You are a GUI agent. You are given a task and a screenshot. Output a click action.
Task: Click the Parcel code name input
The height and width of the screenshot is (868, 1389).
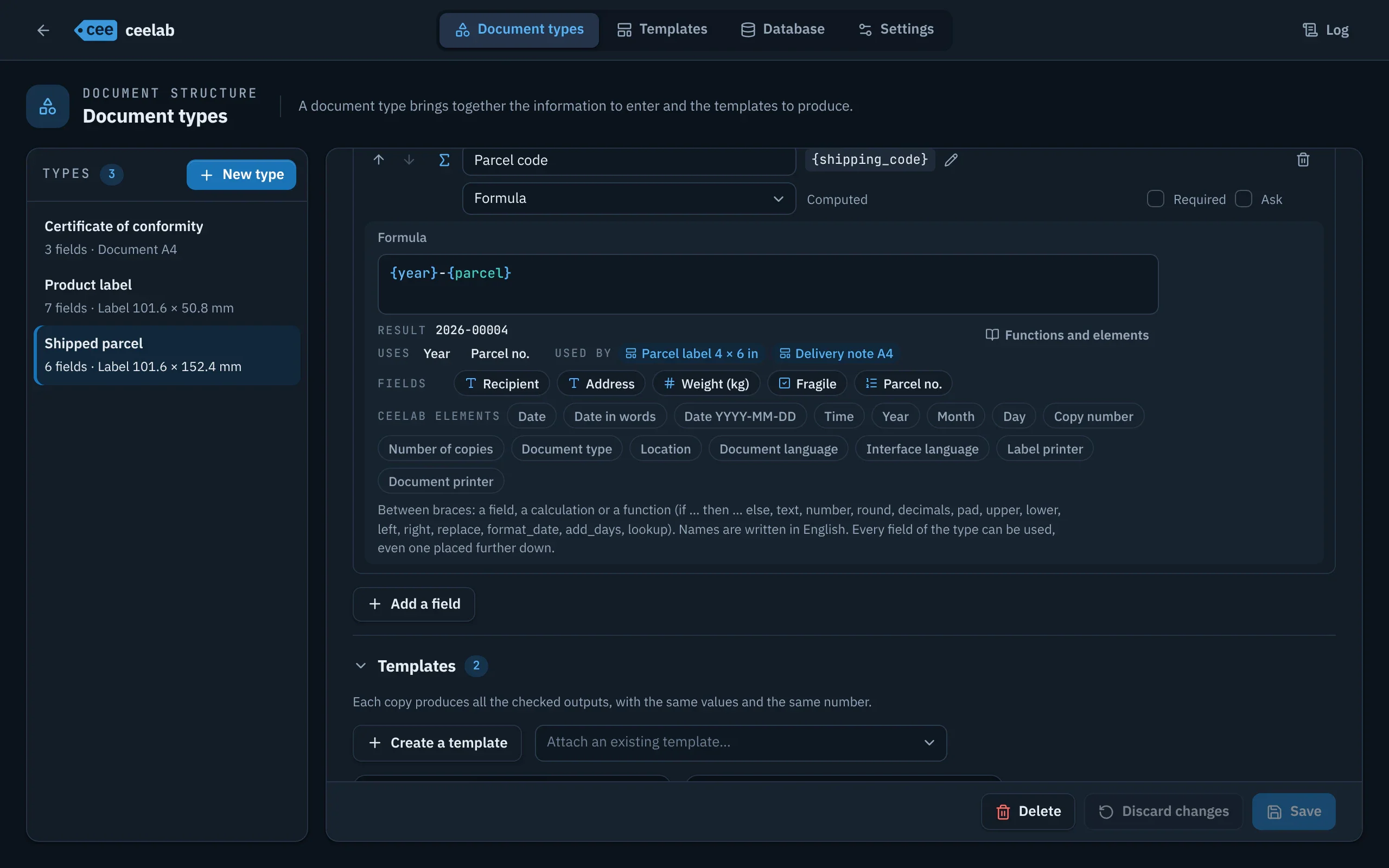(629, 160)
